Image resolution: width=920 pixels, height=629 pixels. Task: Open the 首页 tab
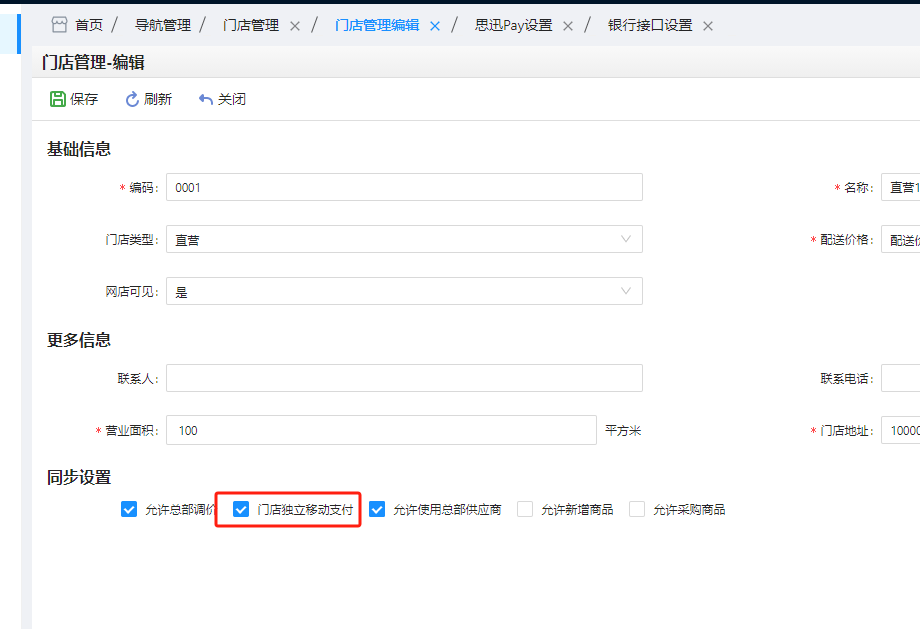[89, 25]
